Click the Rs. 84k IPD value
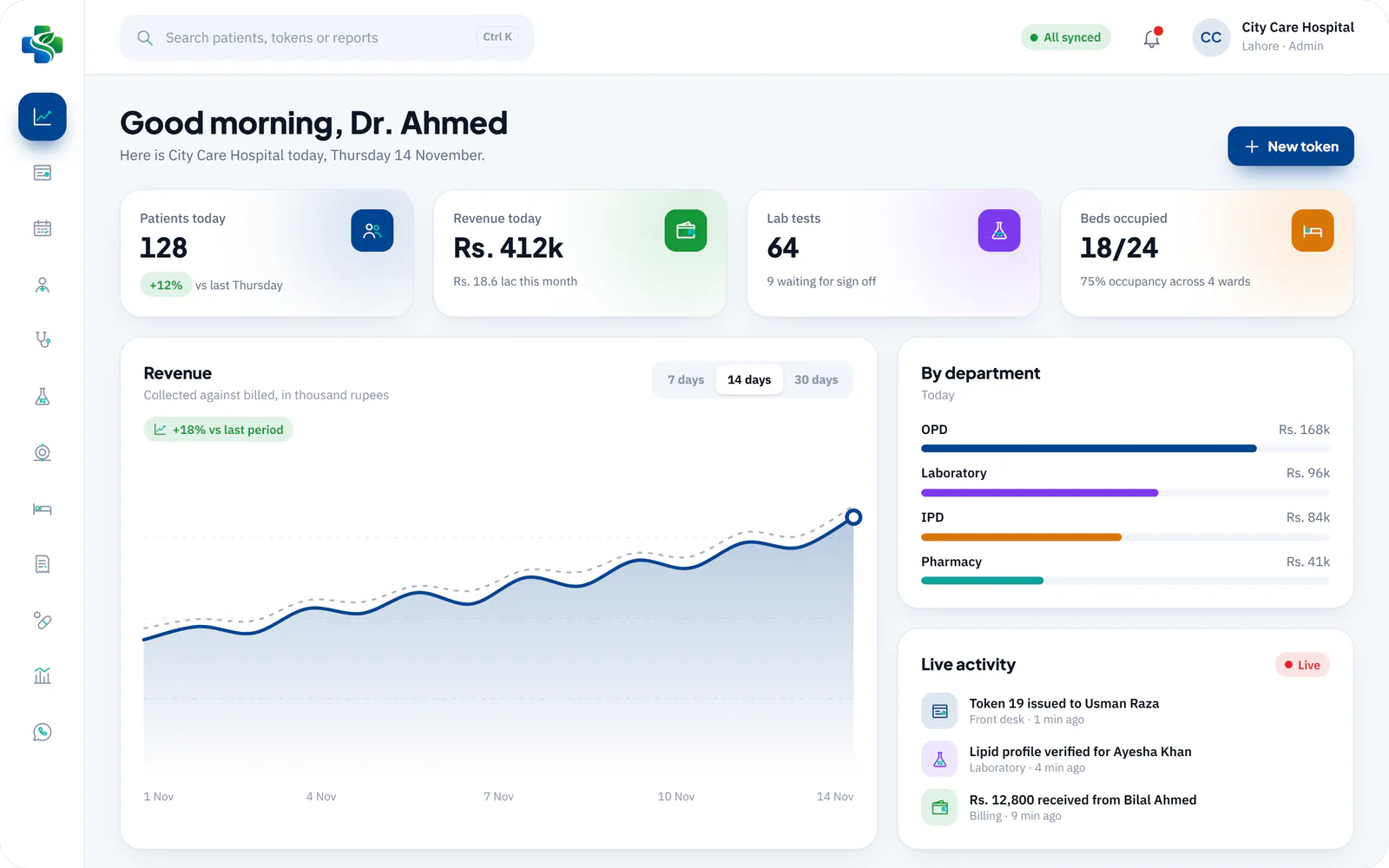1389x868 pixels. click(x=1307, y=517)
